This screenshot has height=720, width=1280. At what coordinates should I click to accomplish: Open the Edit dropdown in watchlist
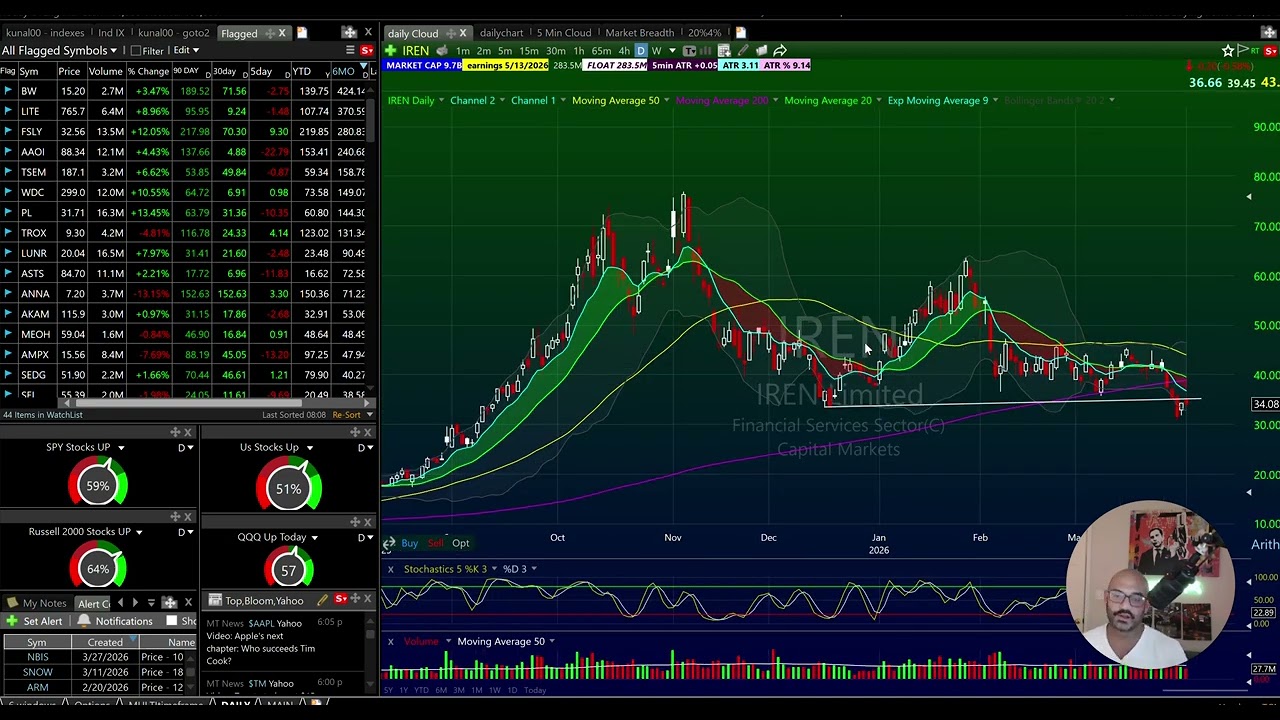pyautogui.click(x=186, y=50)
